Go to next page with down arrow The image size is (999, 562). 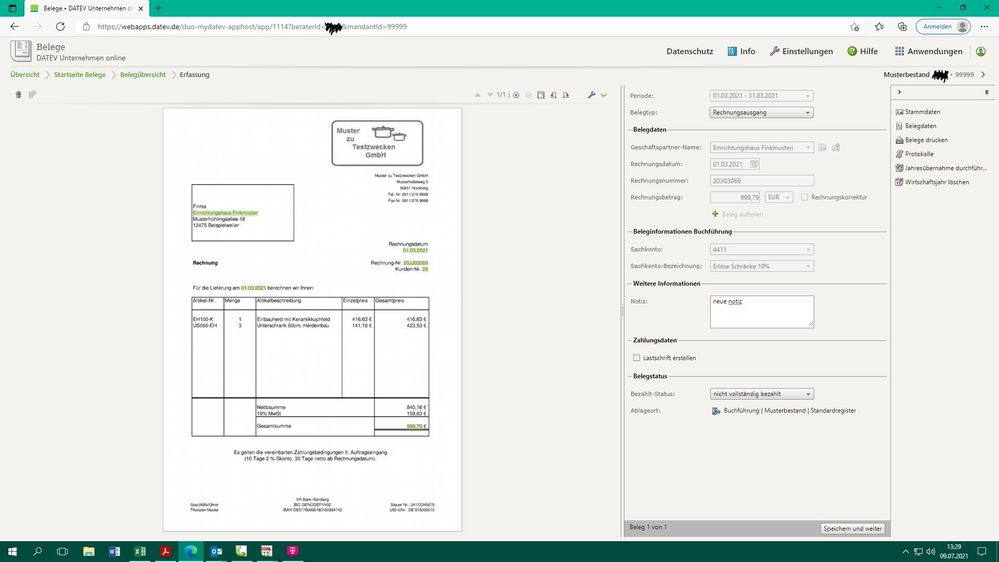click(x=490, y=95)
